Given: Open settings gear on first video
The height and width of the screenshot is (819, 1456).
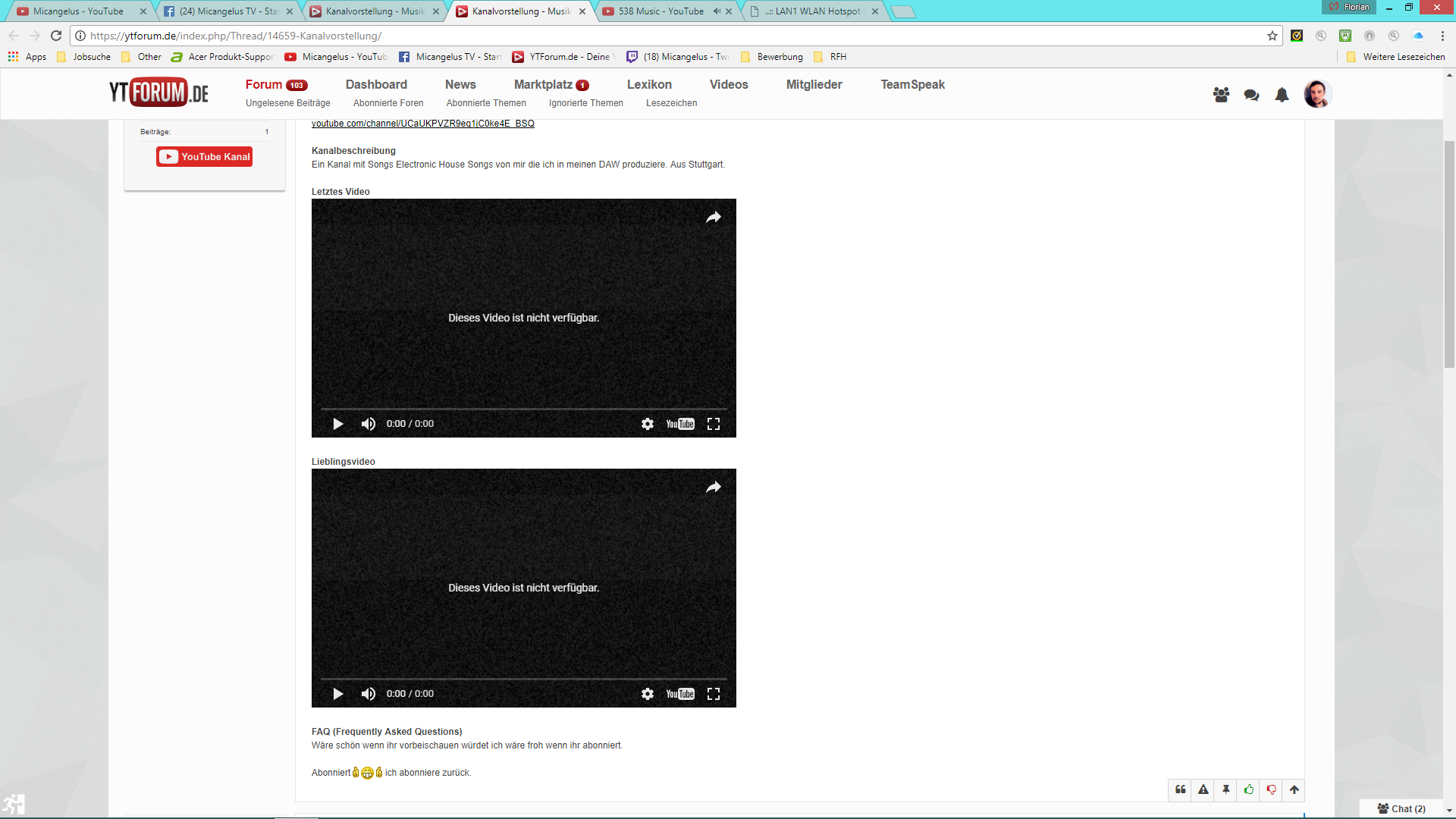Looking at the screenshot, I should 648,424.
